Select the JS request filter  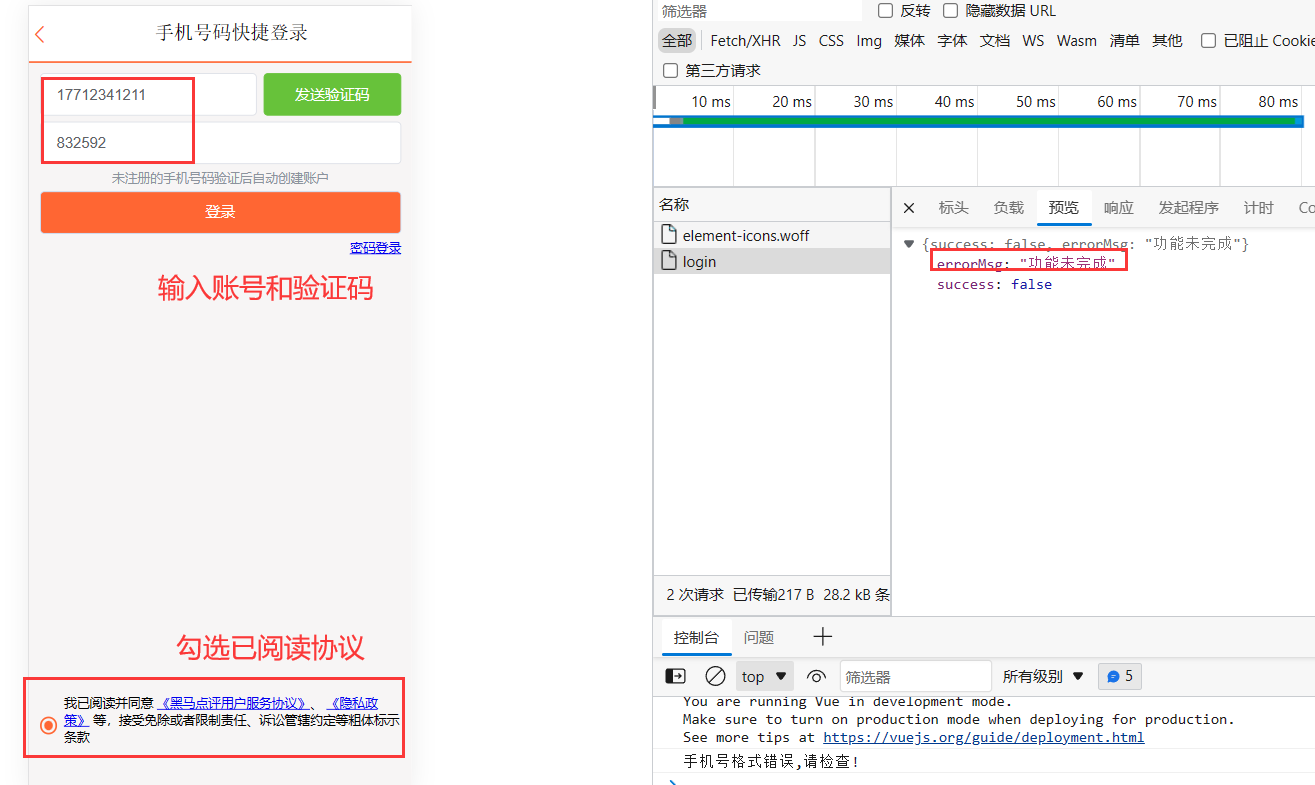pos(800,41)
